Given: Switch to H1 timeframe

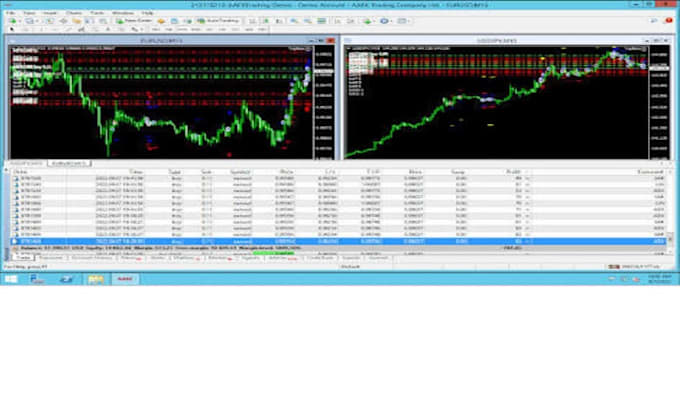Looking at the screenshot, I should point(209,29).
